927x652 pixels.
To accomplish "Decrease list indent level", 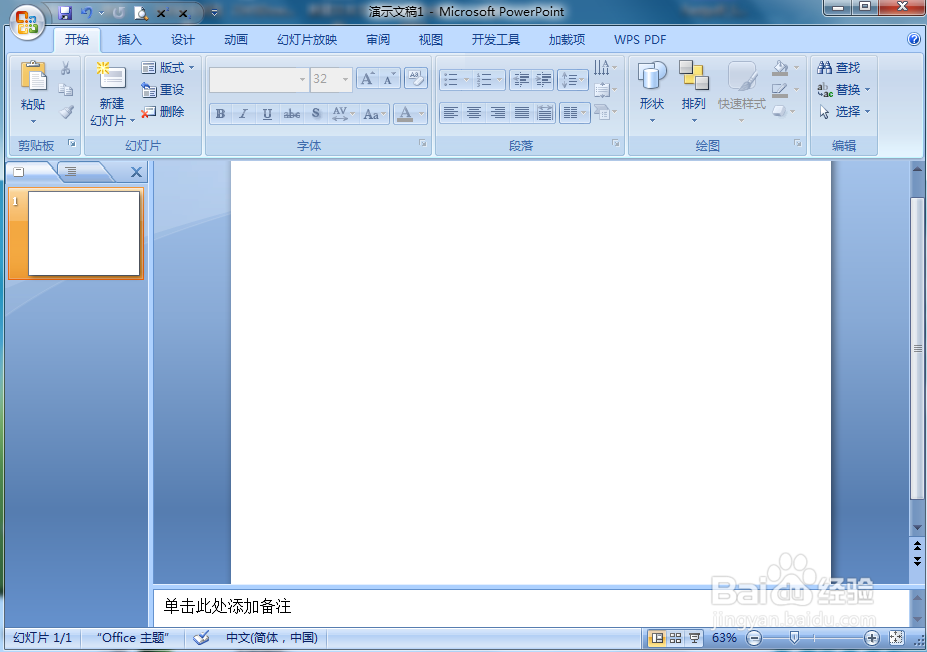I will click(x=520, y=79).
